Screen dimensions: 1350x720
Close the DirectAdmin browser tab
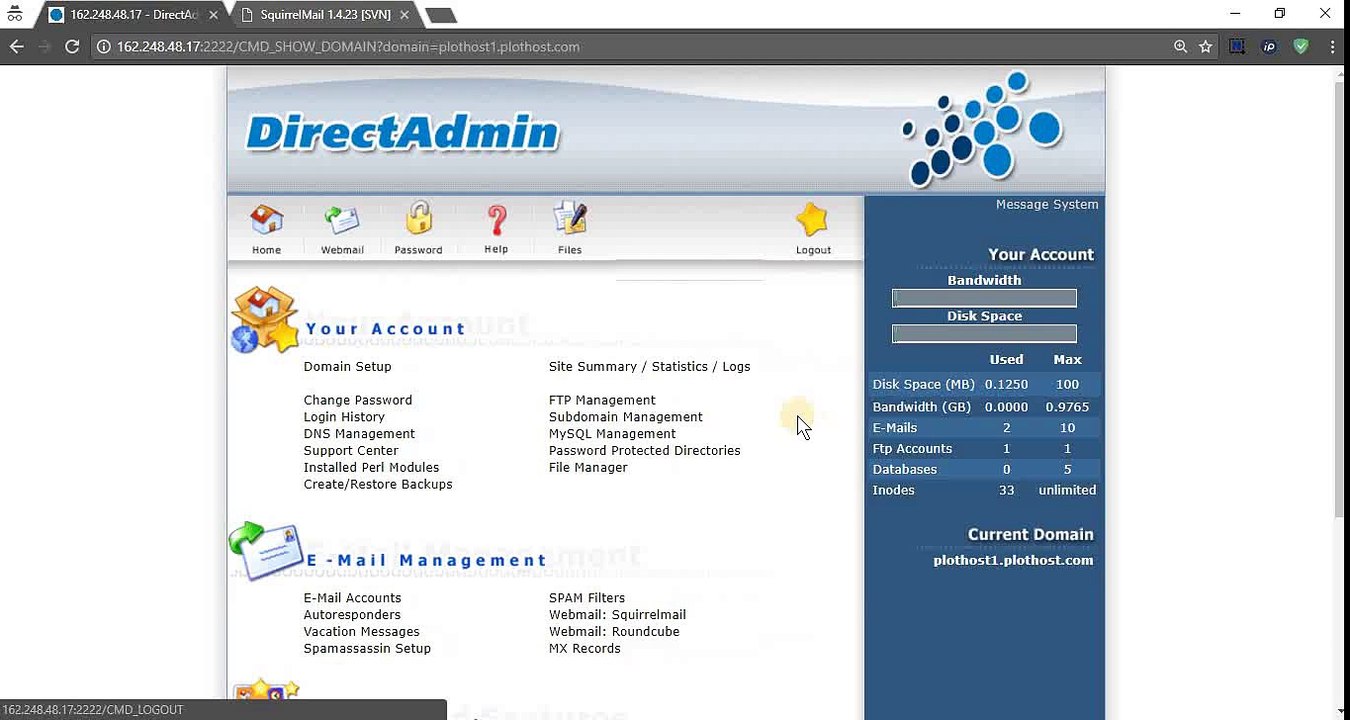tap(213, 15)
